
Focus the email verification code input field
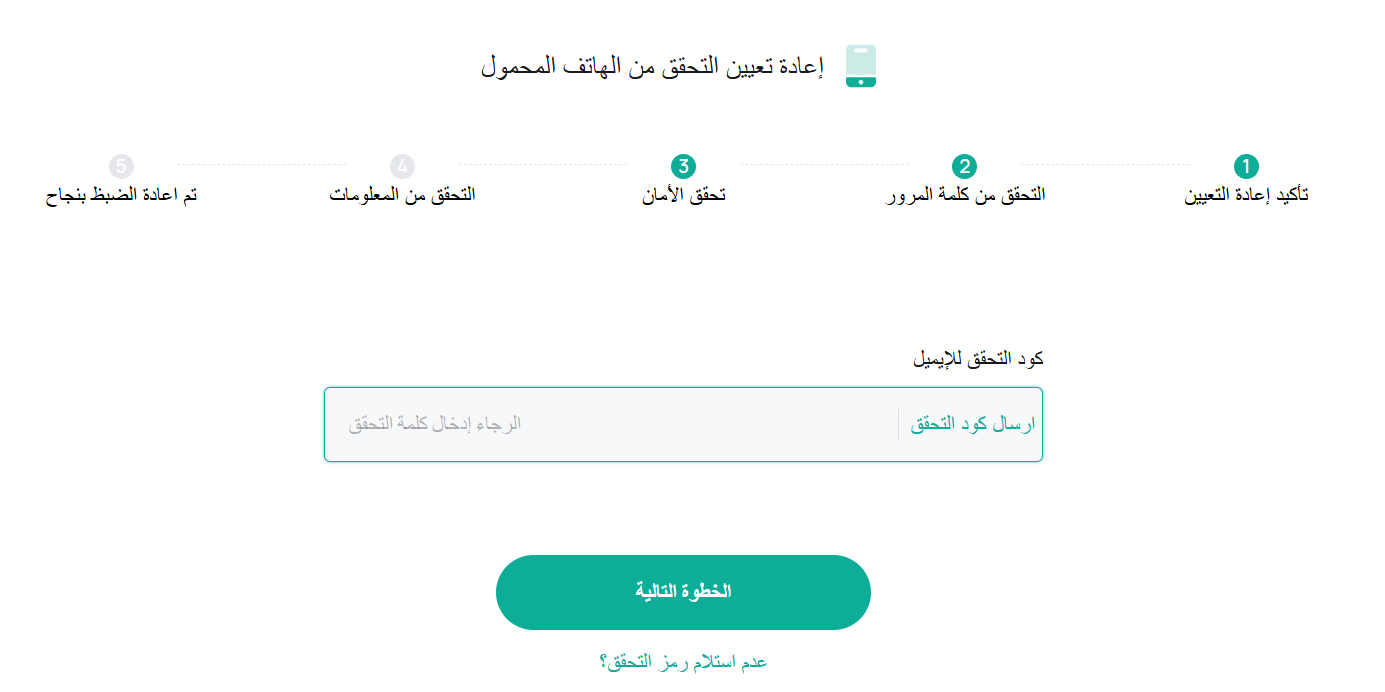(x=610, y=424)
